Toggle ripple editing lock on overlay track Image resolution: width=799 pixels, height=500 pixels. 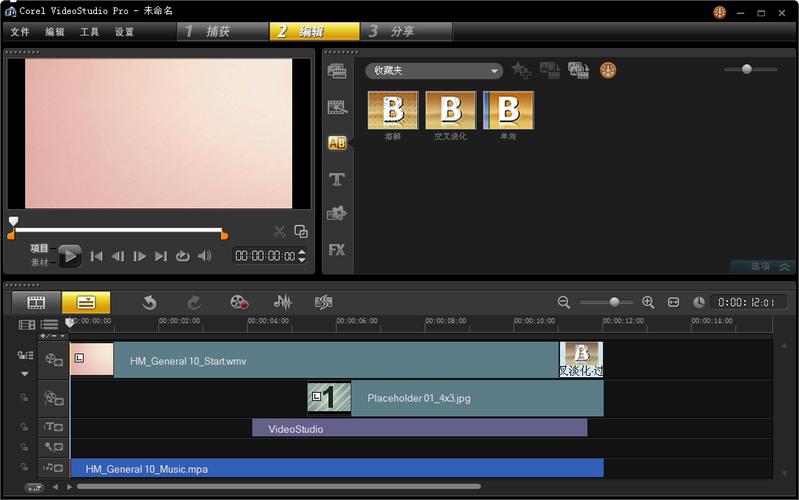click(25, 398)
